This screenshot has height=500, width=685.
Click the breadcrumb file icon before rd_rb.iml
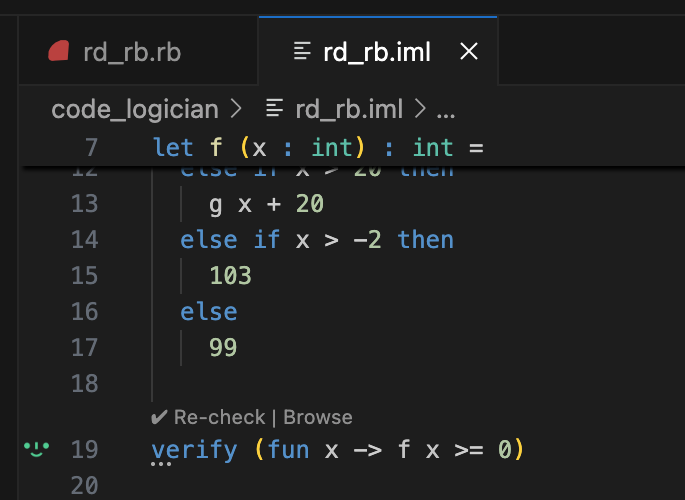[x=273, y=108]
